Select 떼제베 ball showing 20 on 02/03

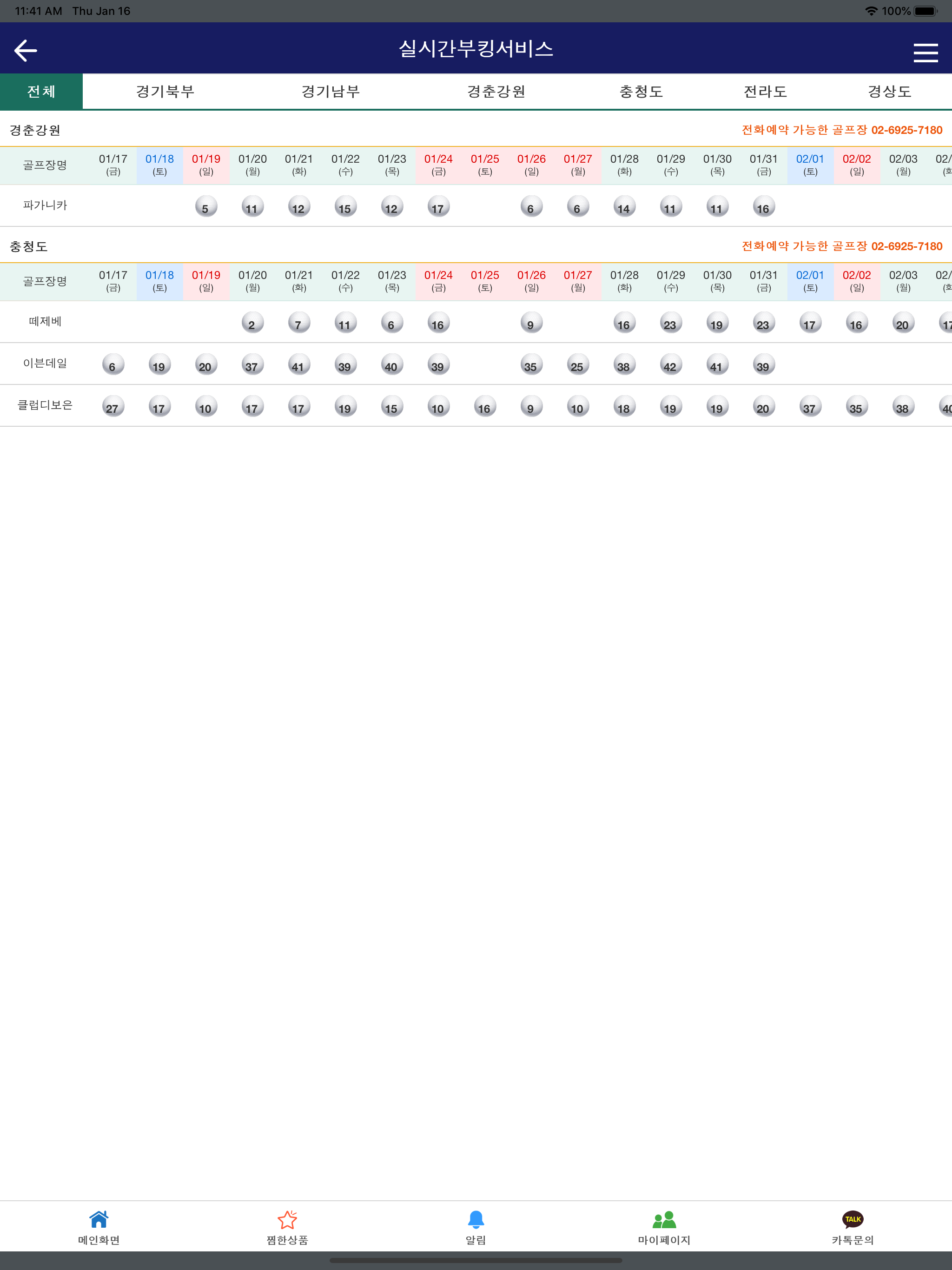pos(903,323)
